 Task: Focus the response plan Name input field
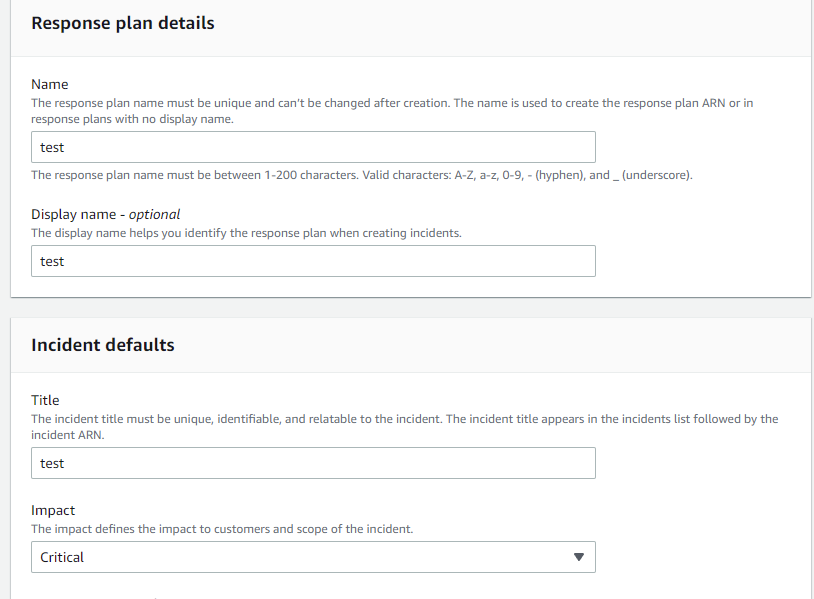[313, 147]
